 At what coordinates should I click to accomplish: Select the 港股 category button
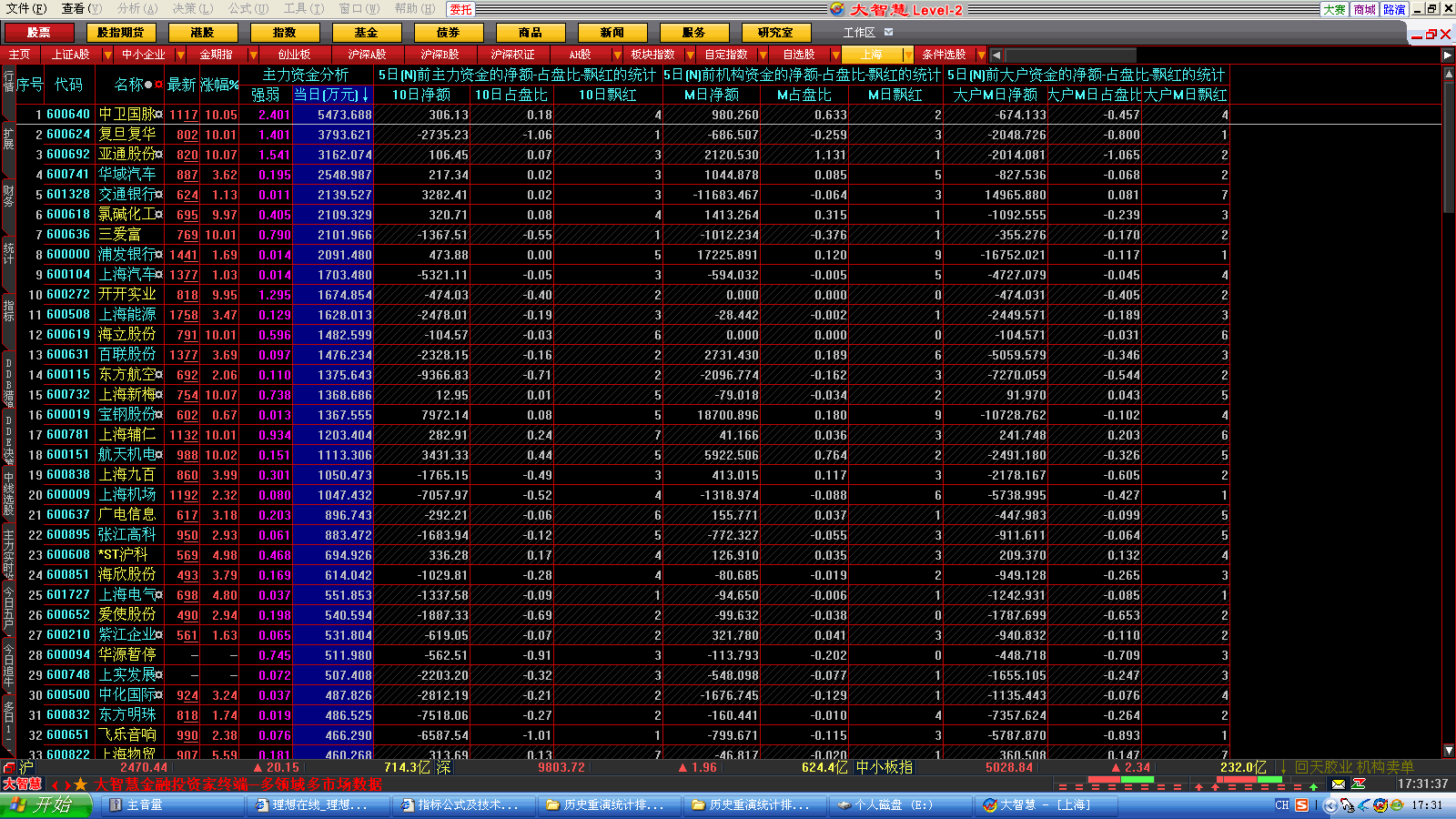click(202, 33)
